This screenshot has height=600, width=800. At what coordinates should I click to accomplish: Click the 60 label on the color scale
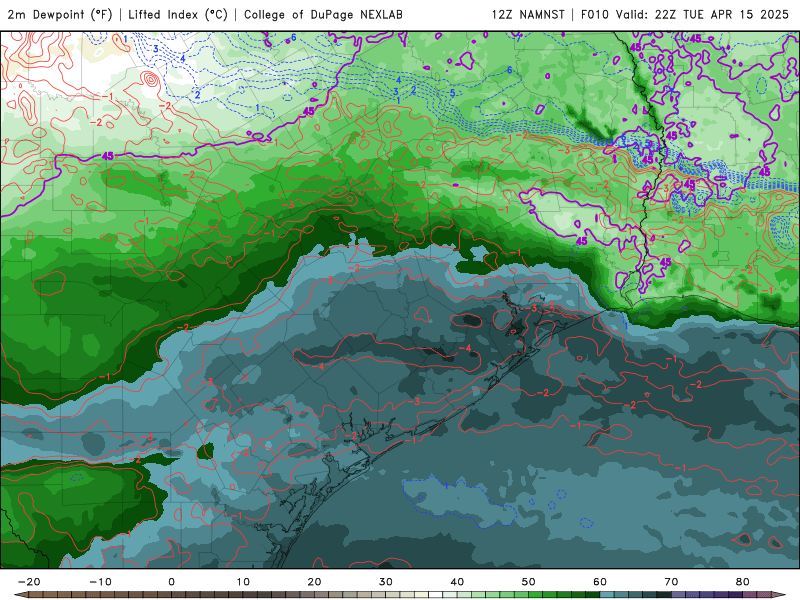tap(600, 582)
